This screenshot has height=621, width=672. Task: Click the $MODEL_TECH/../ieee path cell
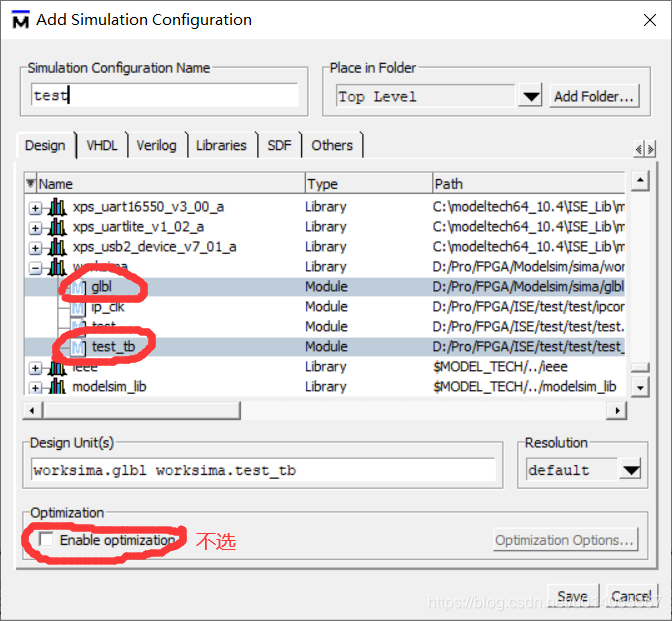[500, 367]
